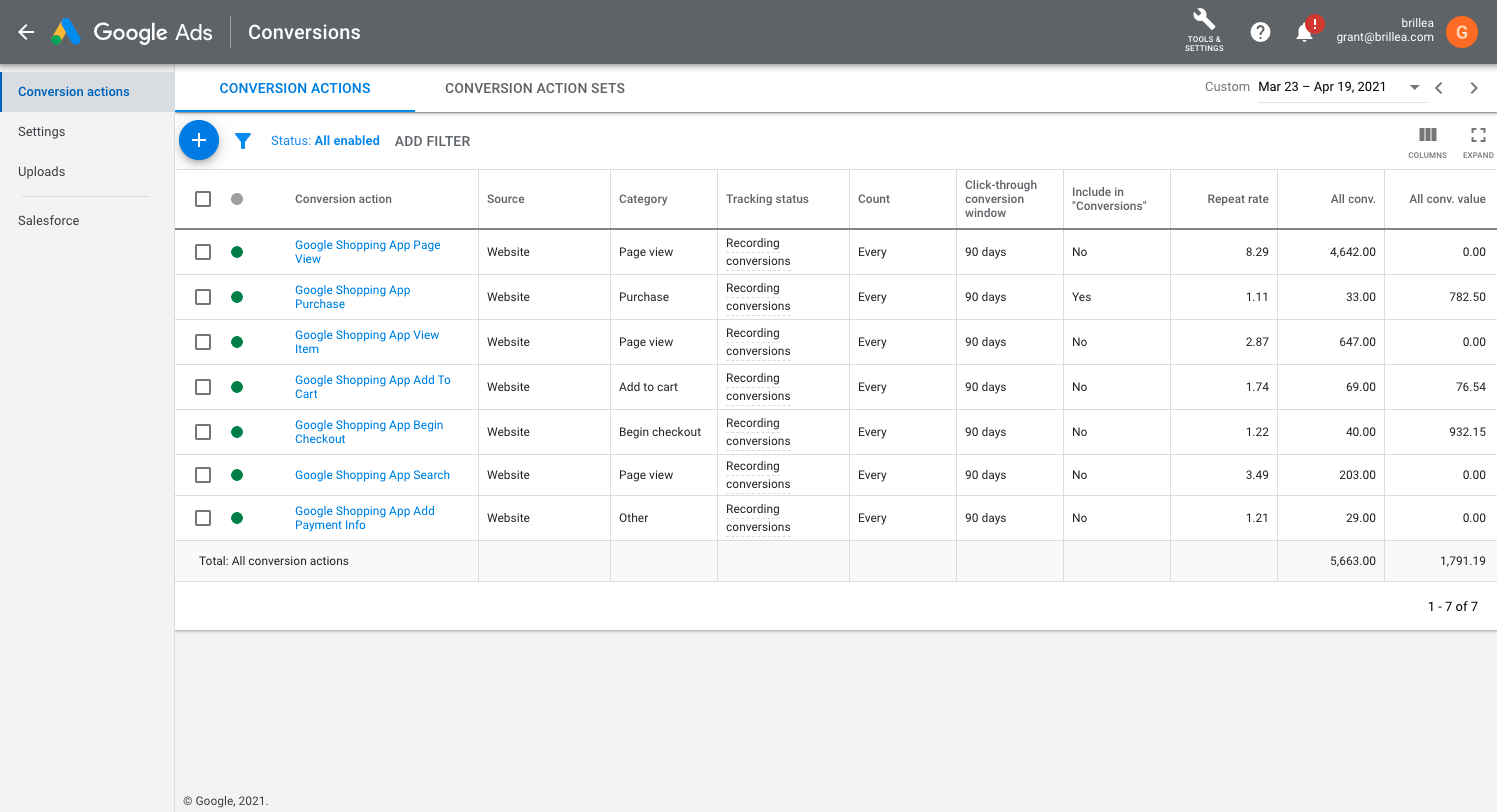The image size is (1497, 812).
Task: Check Google Shopping App Begin Checkout checkbox
Action: (203, 432)
